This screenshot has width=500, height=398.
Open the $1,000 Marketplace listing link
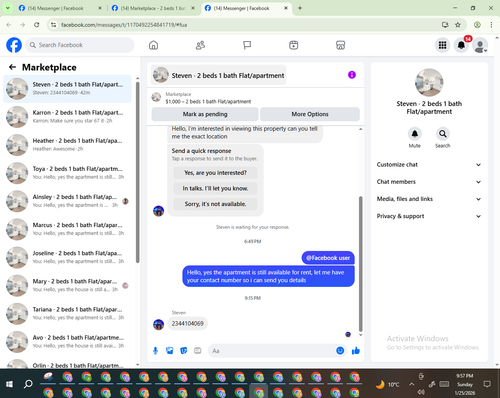(x=208, y=101)
